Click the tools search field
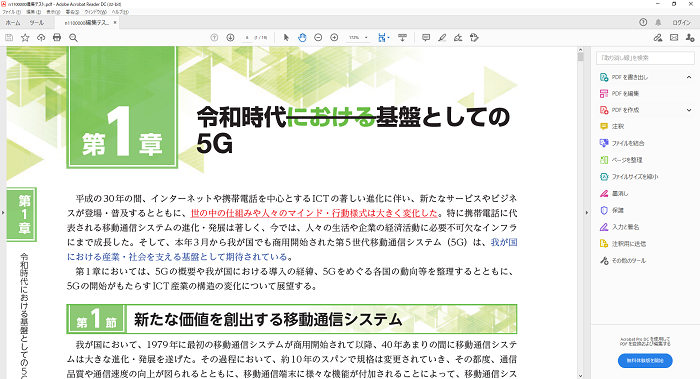Screen dimensions: 700x379 tap(645, 58)
